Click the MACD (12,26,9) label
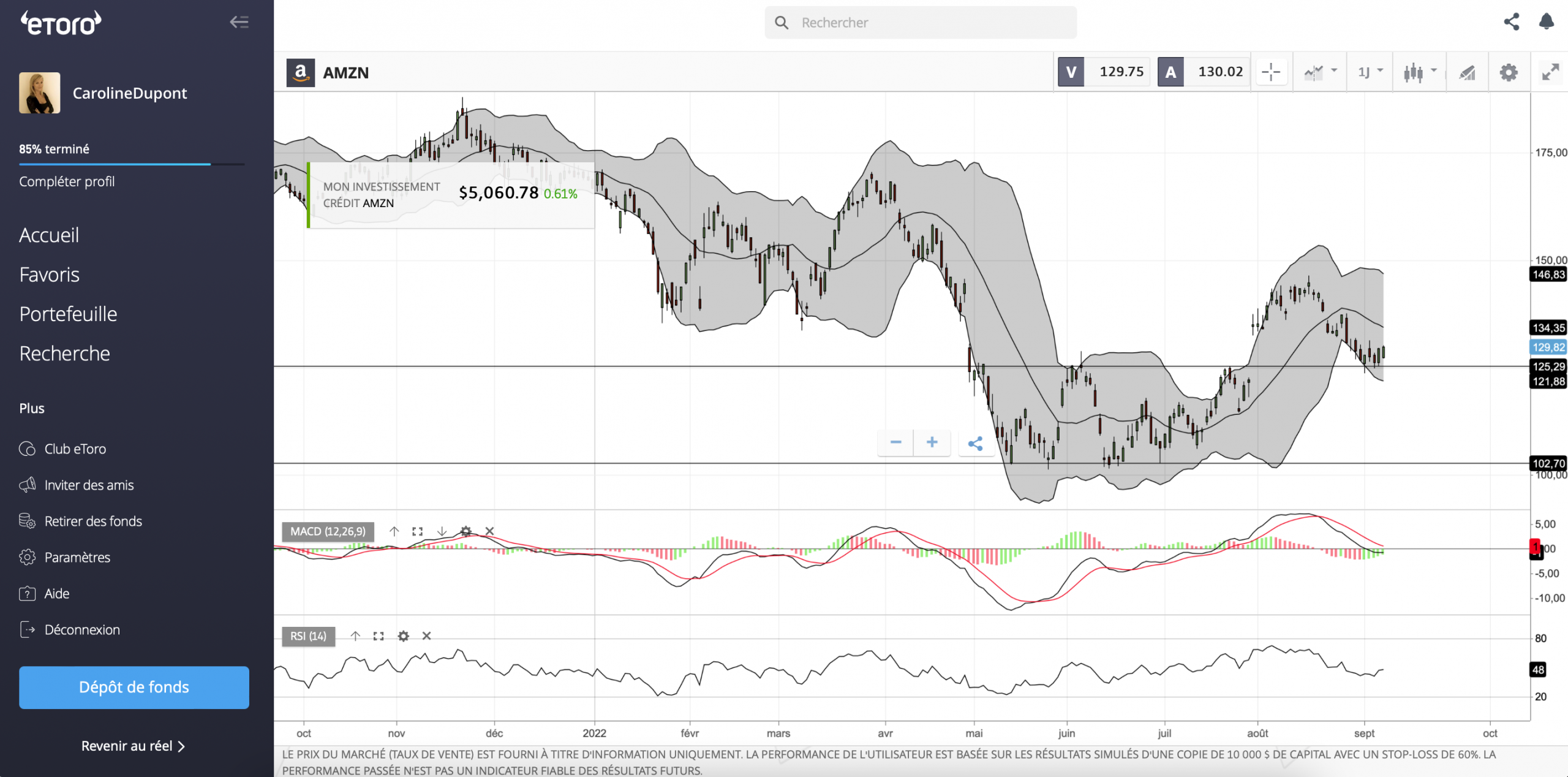Viewport: 1568px width, 777px height. click(x=328, y=531)
